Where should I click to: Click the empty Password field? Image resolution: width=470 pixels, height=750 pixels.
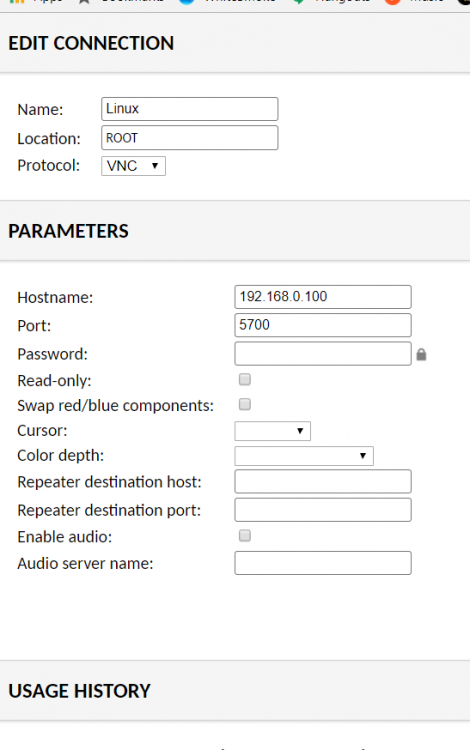(323, 353)
